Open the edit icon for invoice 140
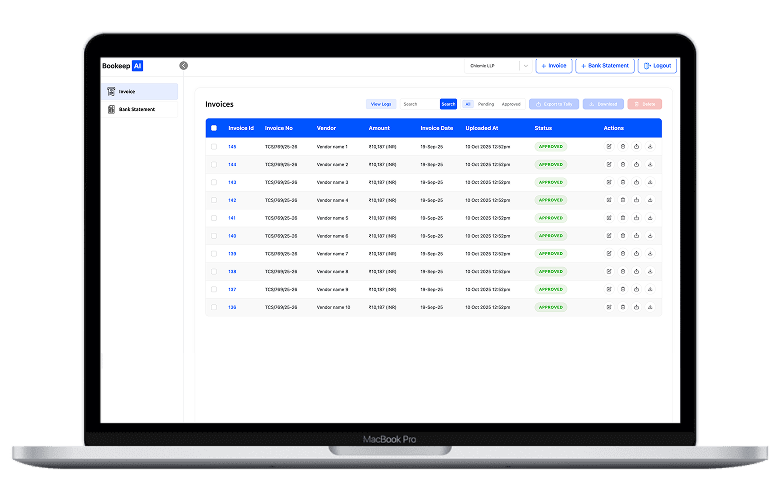781x483 pixels. 609,236
